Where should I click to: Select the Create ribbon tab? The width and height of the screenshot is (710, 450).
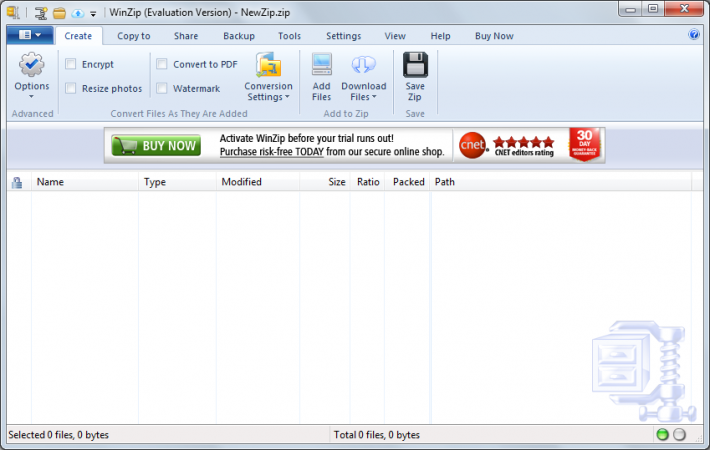(x=78, y=36)
